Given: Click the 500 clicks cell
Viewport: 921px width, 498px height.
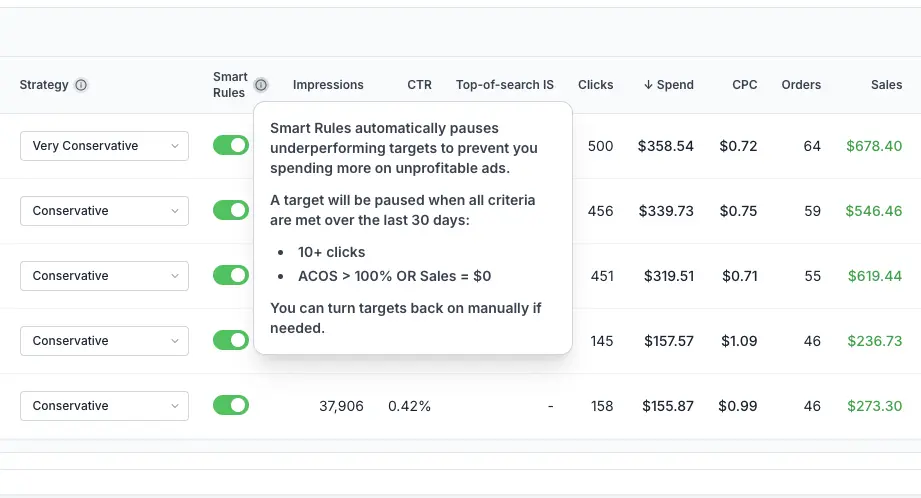Looking at the screenshot, I should (600, 146).
